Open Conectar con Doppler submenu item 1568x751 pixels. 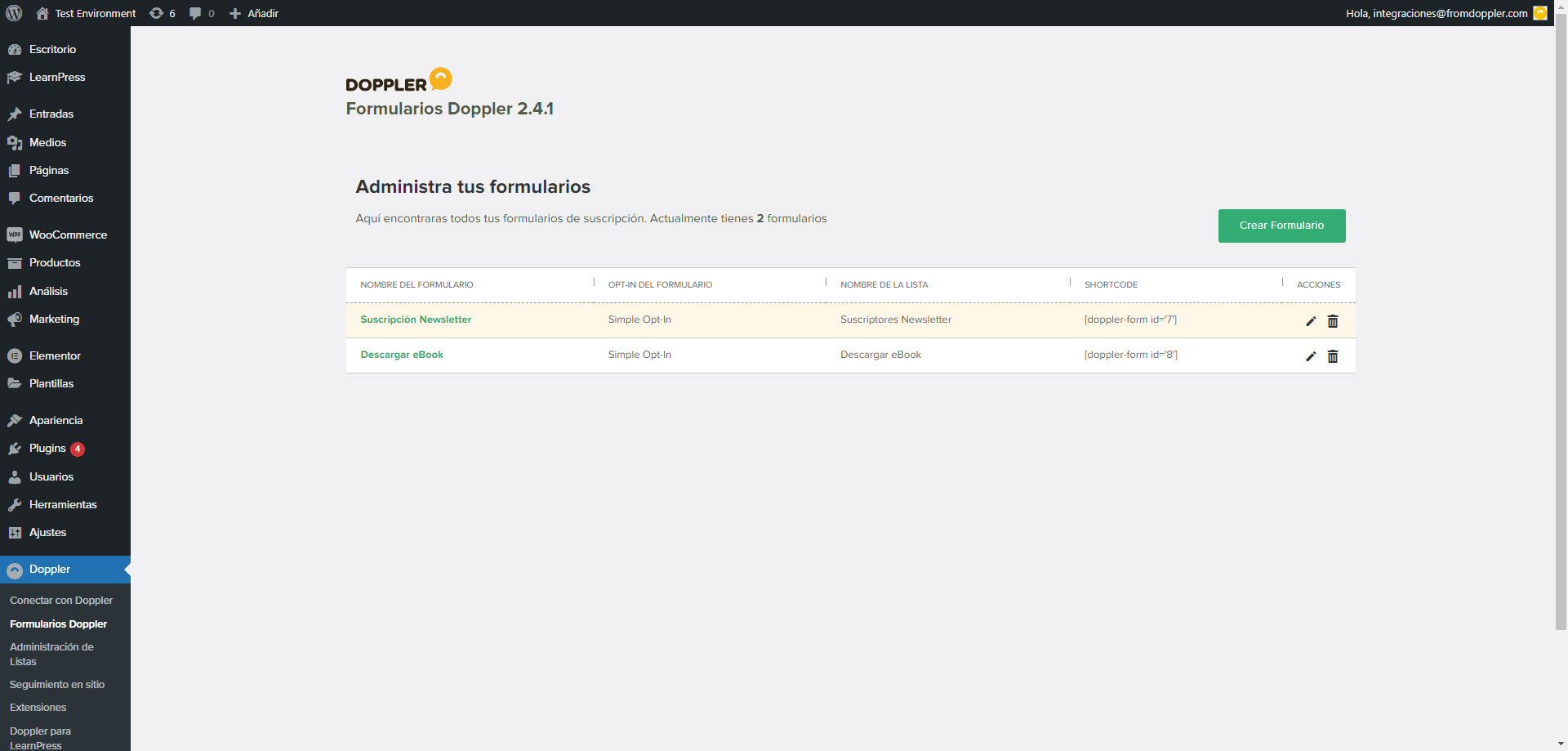[61, 600]
